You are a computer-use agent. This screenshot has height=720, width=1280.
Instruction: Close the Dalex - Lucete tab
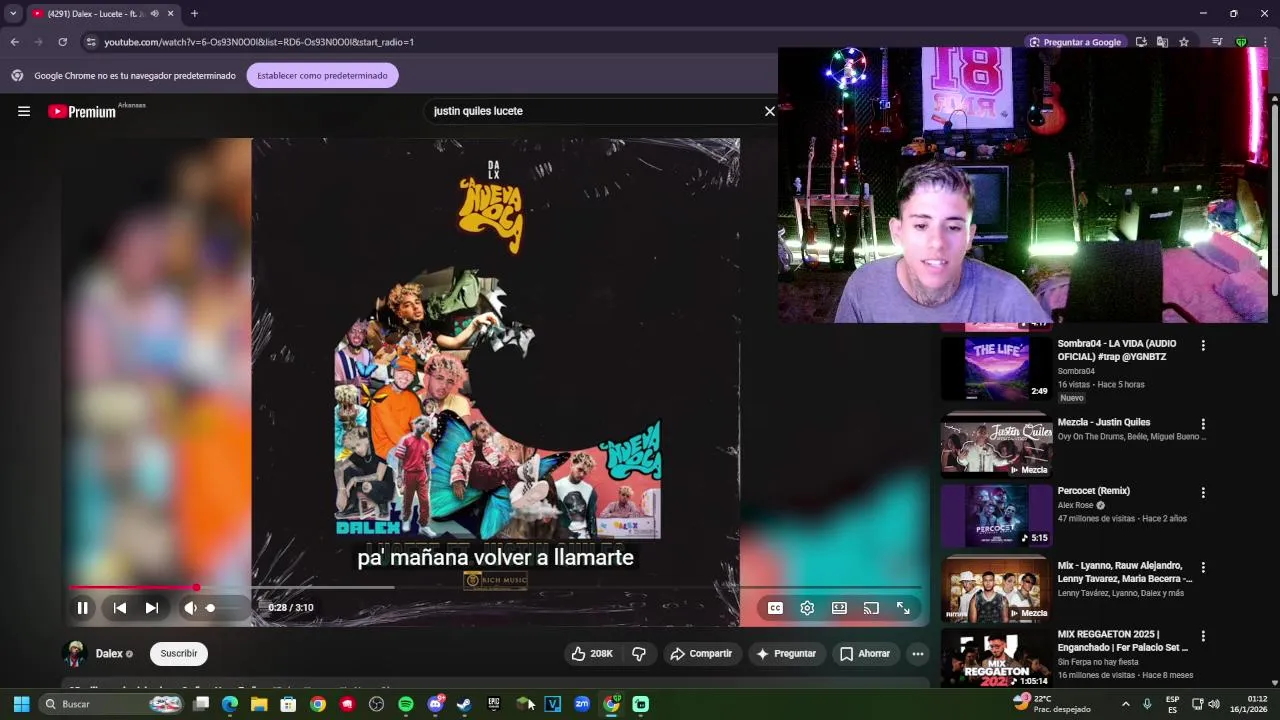(170, 14)
